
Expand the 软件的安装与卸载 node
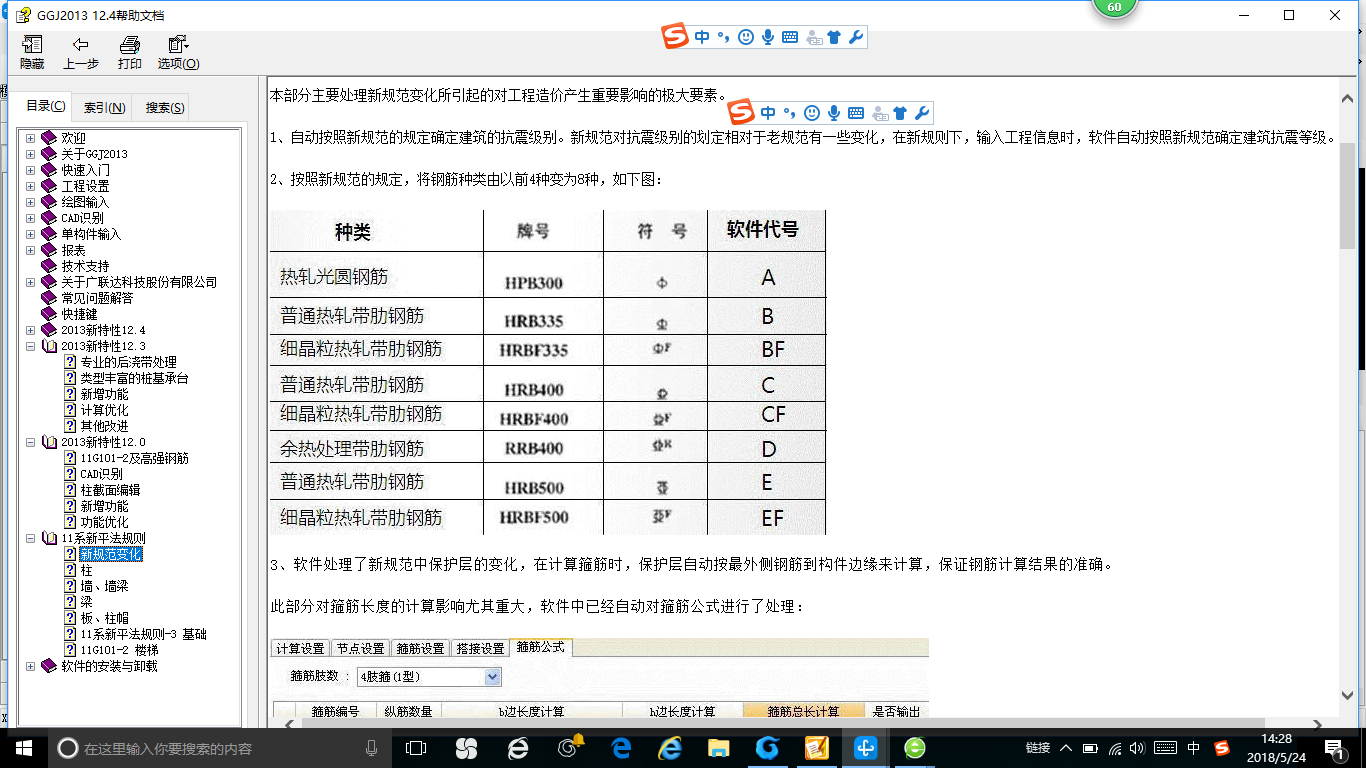31,666
